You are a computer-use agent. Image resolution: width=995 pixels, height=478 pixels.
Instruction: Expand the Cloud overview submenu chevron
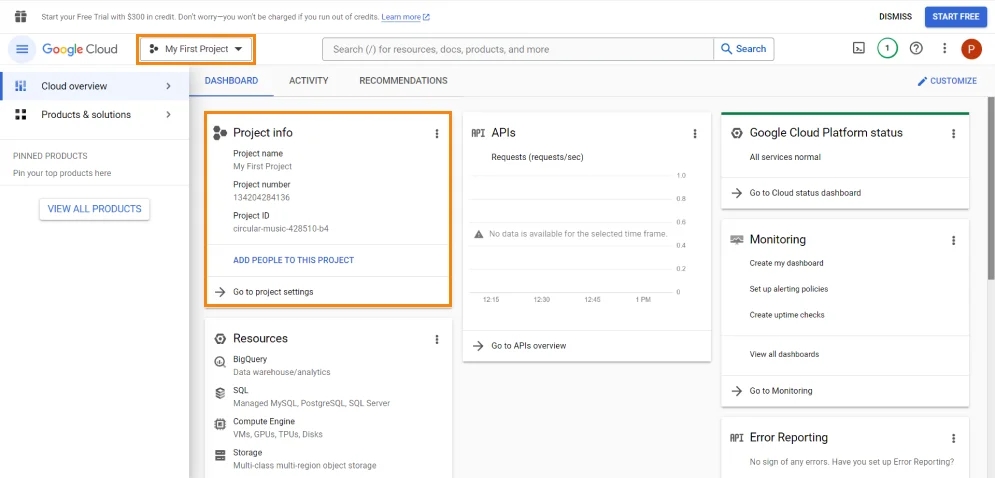[x=168, y=86]
